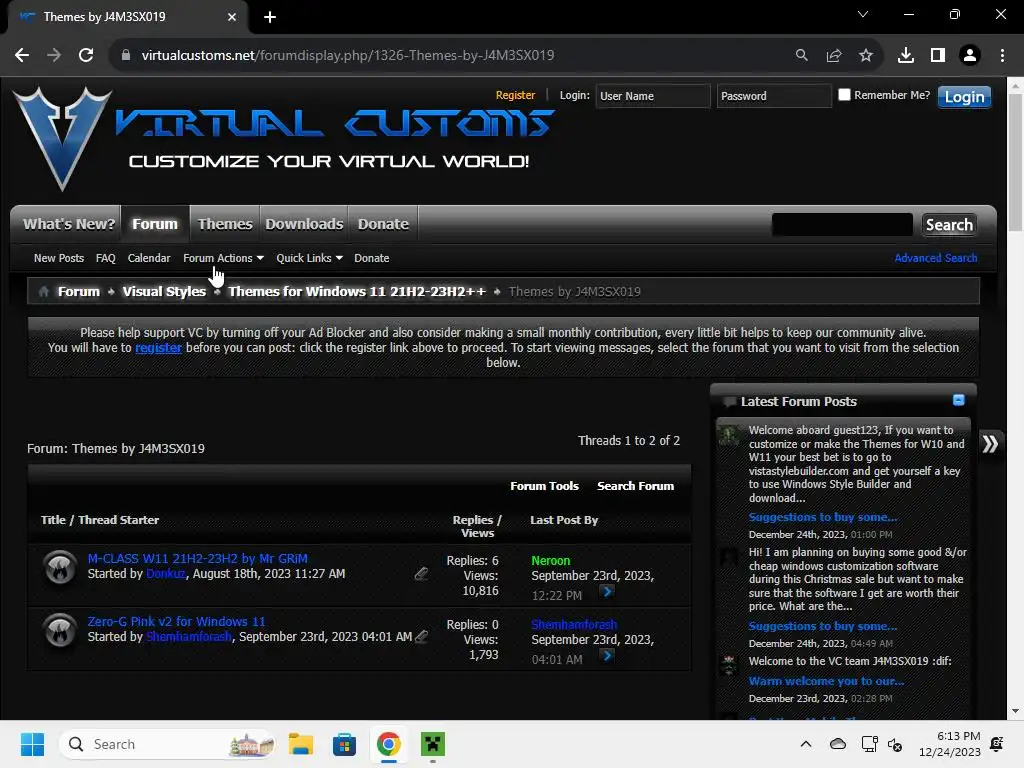Click the Zero-G Pink thread status icon

pyautogui.click(x=60, y=631)
